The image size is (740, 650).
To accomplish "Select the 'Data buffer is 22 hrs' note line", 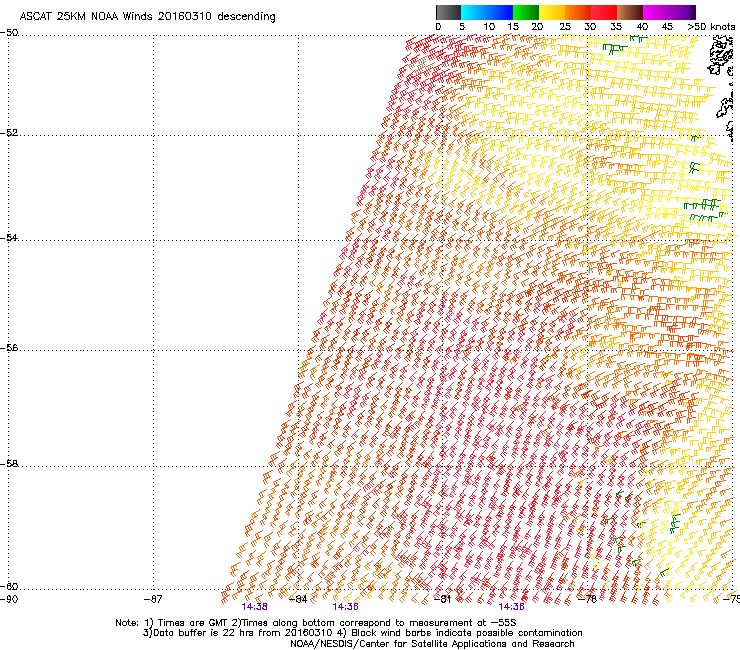I will [x=362, y=633].
